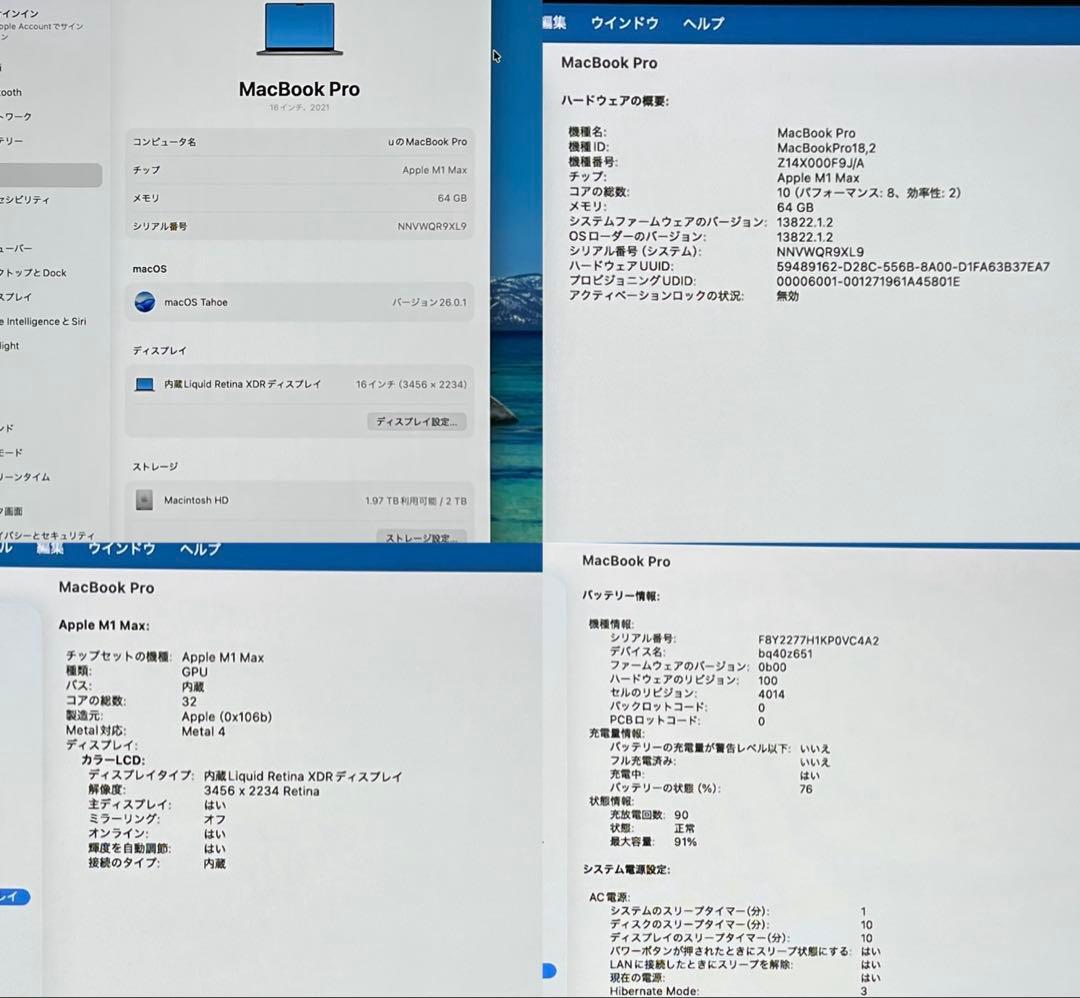
Task: Click the MacBook Pro laptop image in System Settings
Action: [x=300, y=29]
